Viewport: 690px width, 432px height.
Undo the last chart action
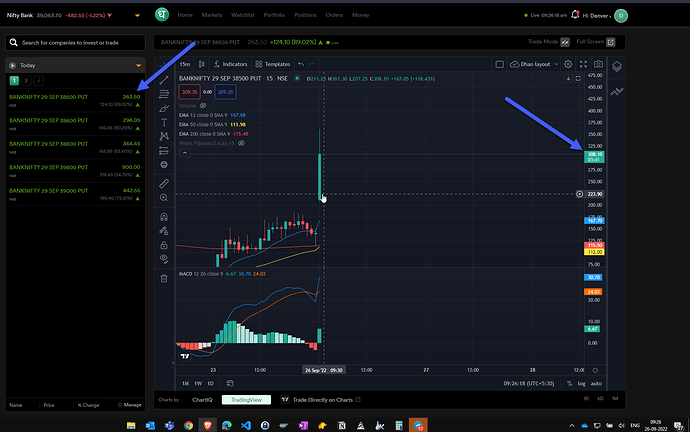point(301,64)
